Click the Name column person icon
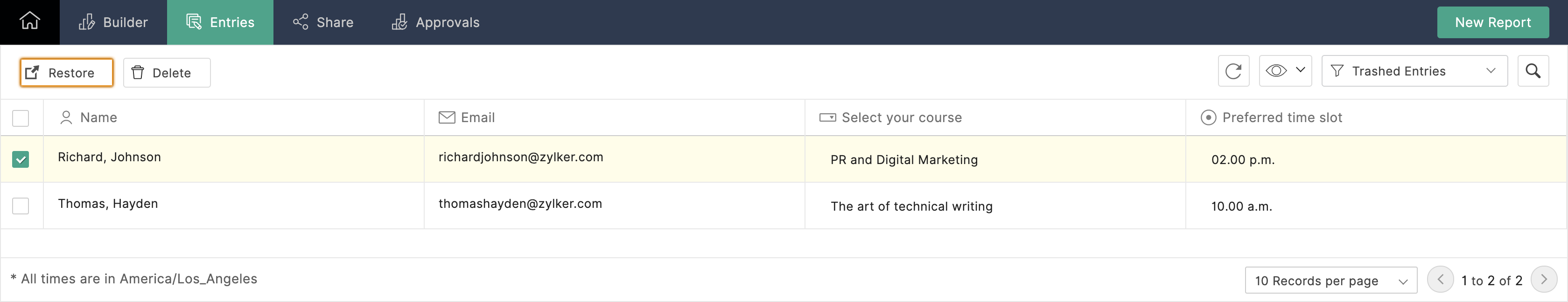Image resolution: width=1568 pixels, height=302 pixels. tap(66, 117)
